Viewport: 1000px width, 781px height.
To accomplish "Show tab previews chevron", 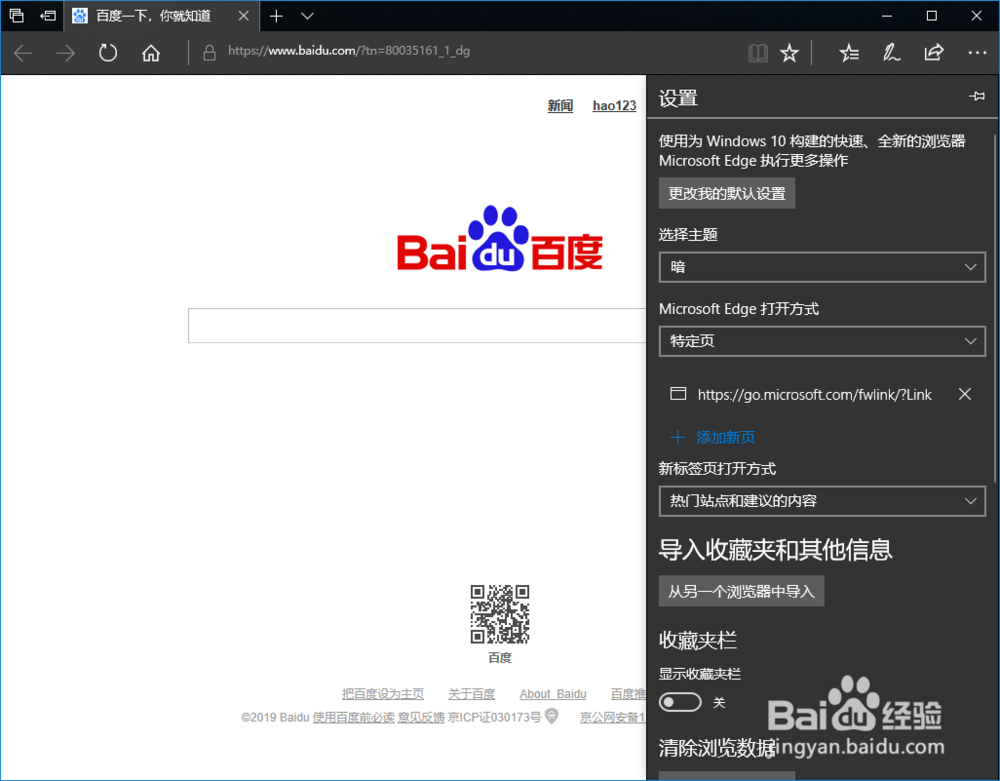I will (307, 16).
